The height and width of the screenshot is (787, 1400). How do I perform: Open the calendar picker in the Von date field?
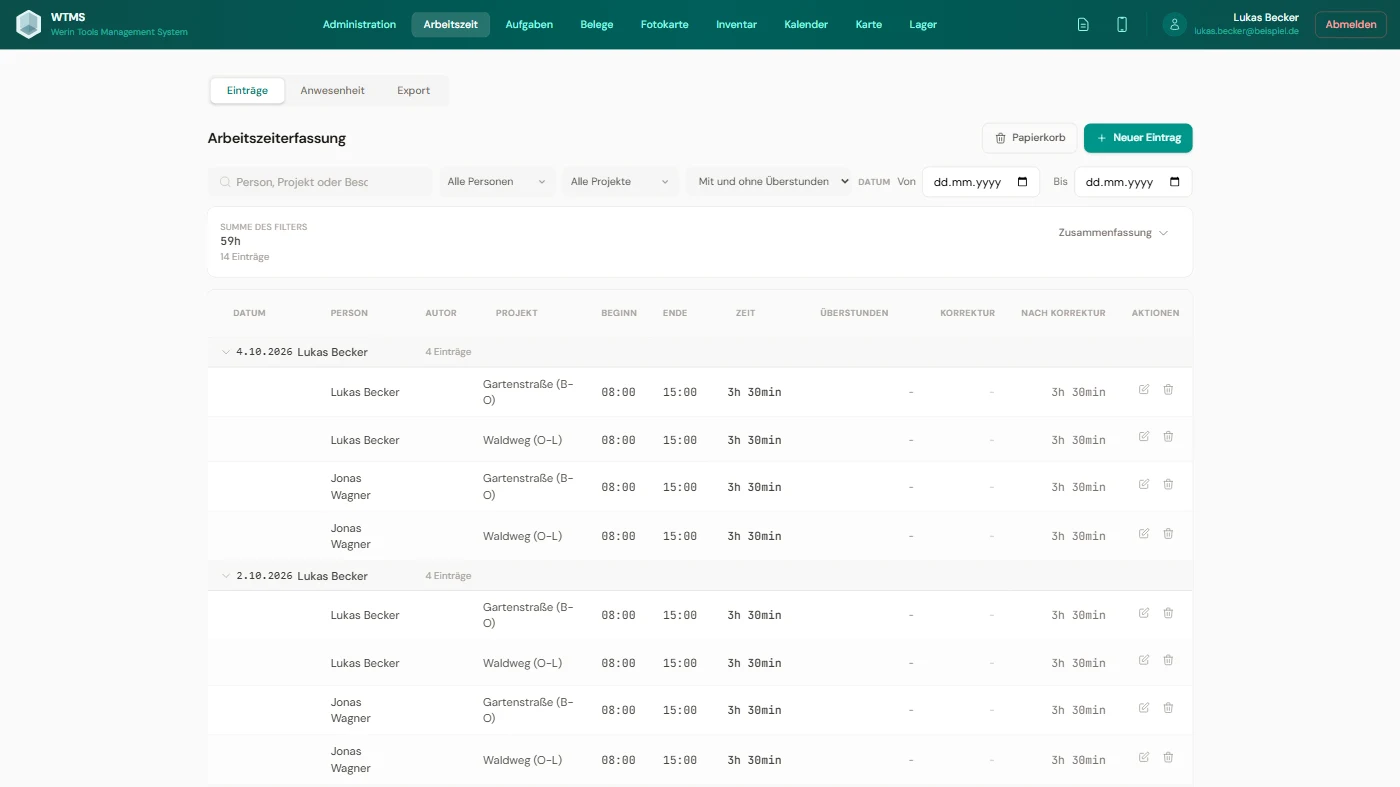click(1022, 182)
